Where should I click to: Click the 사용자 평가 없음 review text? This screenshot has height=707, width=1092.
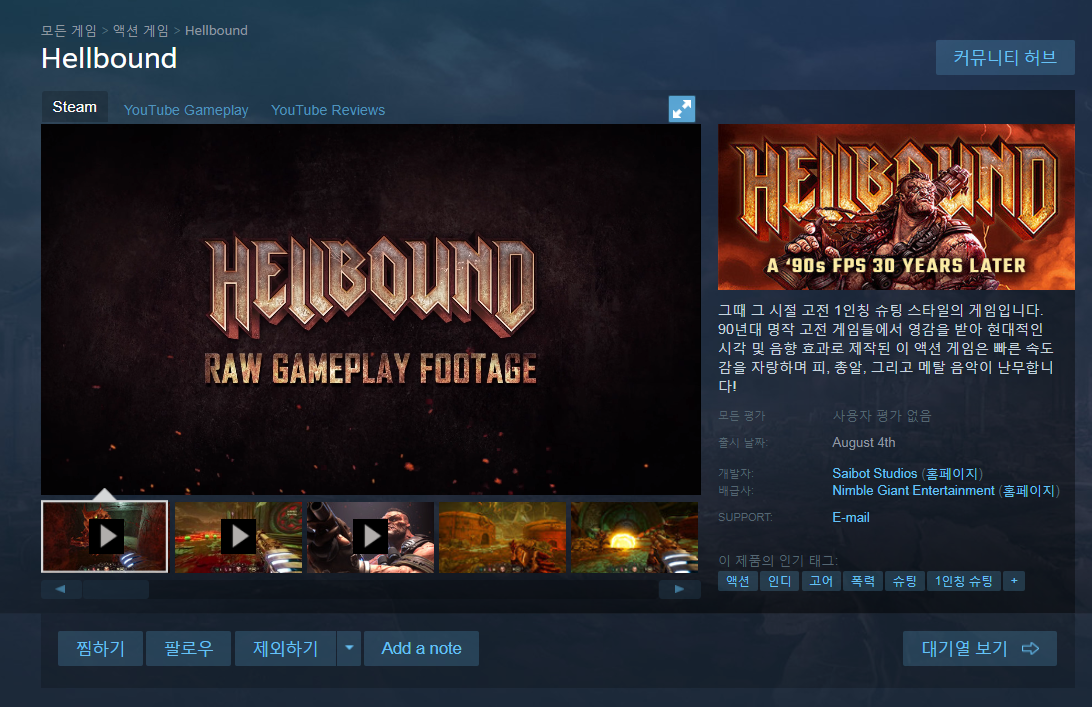[x=882, y=416]
